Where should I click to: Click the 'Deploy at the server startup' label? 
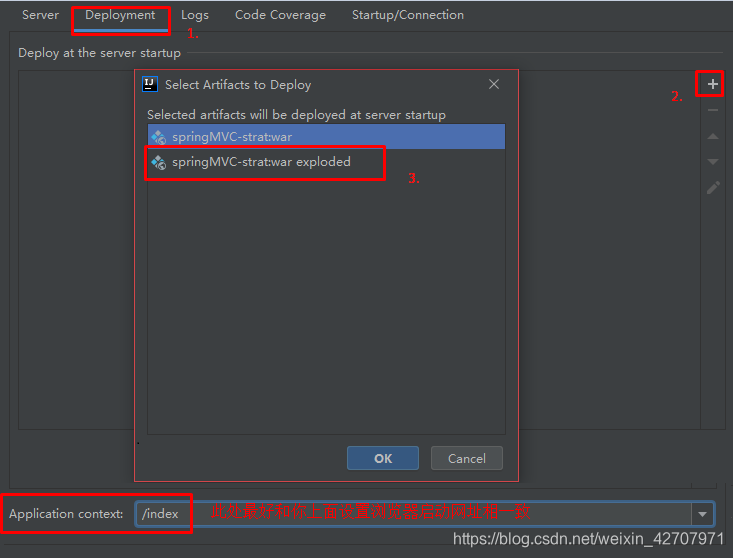click(x=100, y=53)
